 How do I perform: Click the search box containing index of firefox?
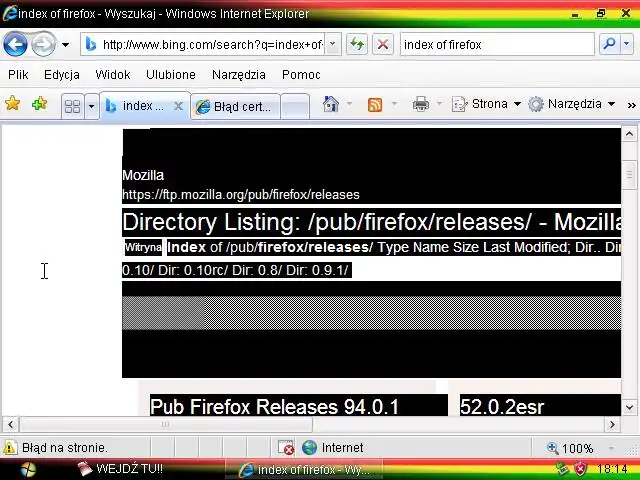[x=497, y=44]
